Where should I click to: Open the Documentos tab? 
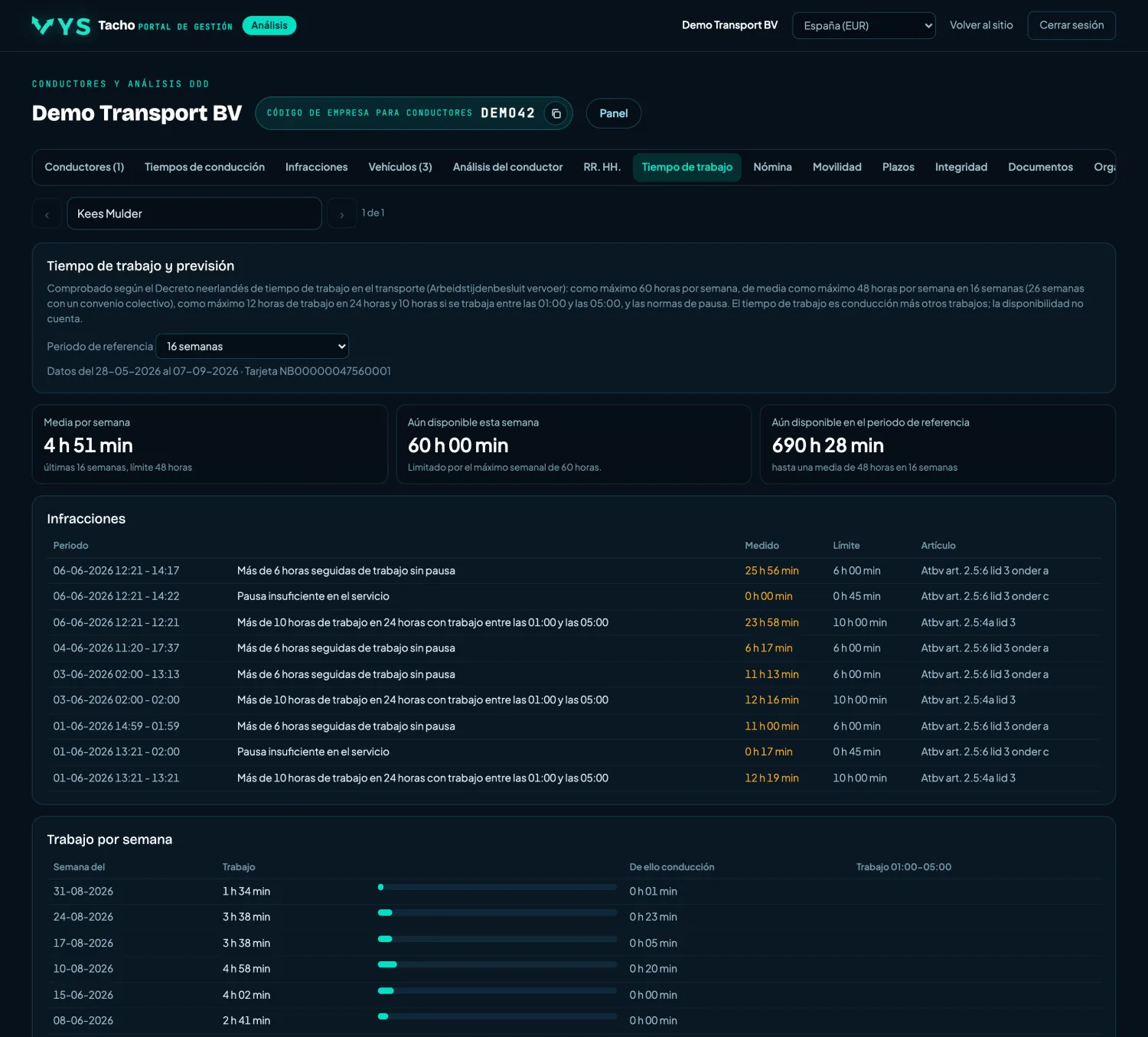(1040, 167)
